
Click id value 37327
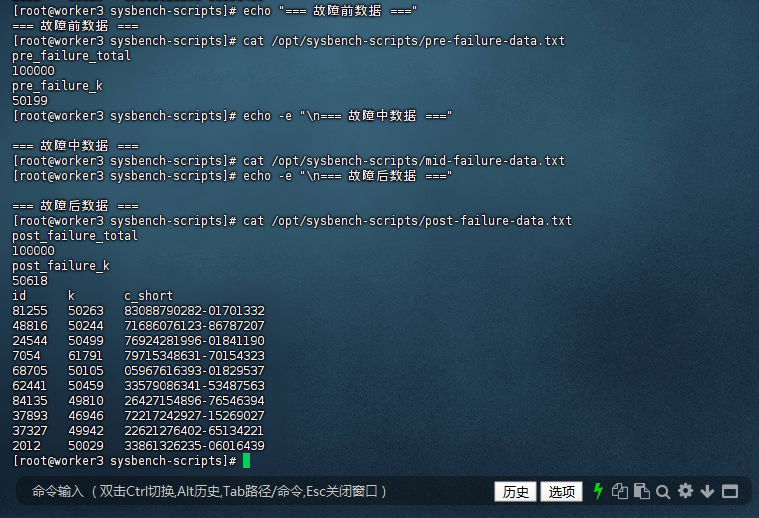30,431
